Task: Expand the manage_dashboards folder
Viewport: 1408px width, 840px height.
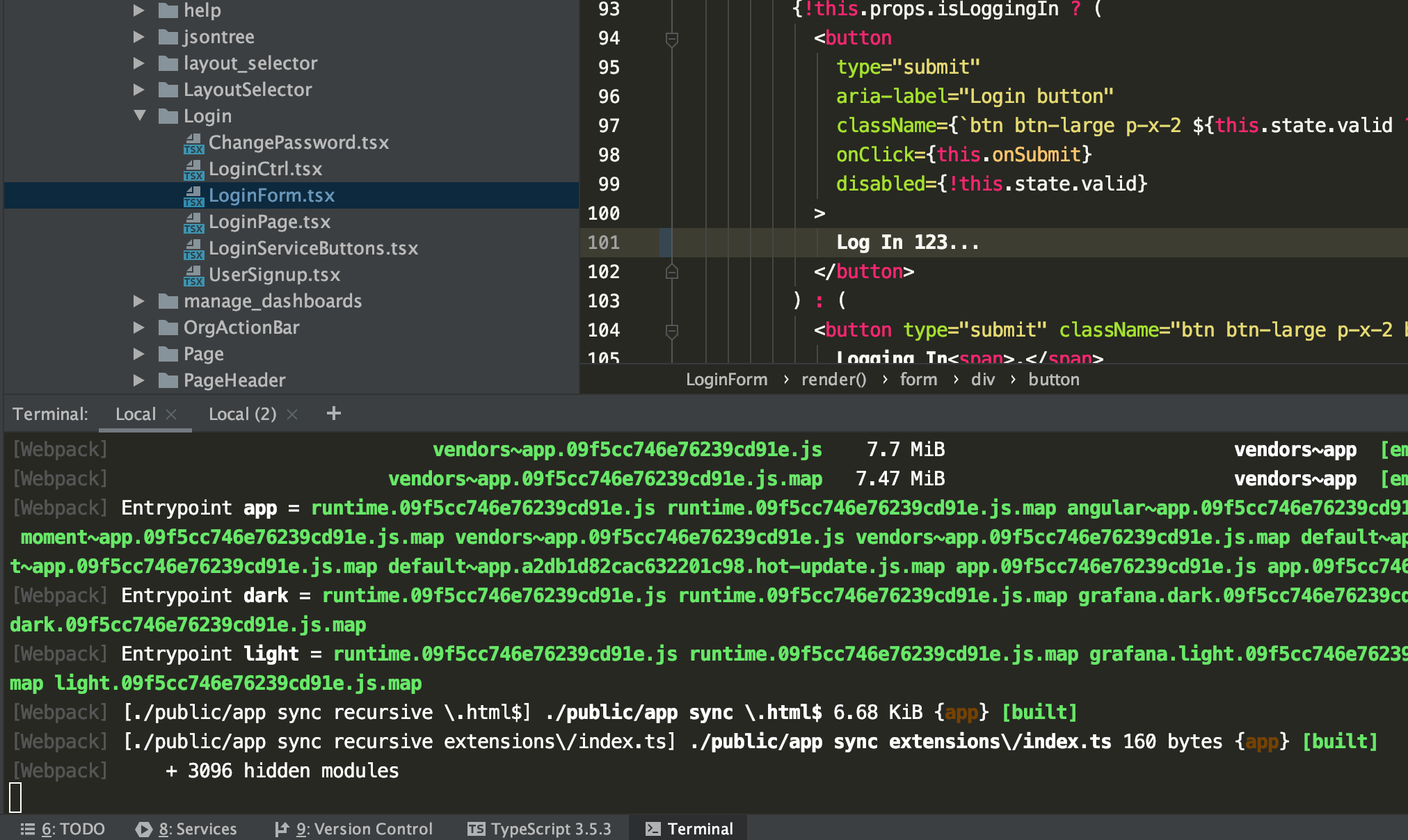Action: 138,301
